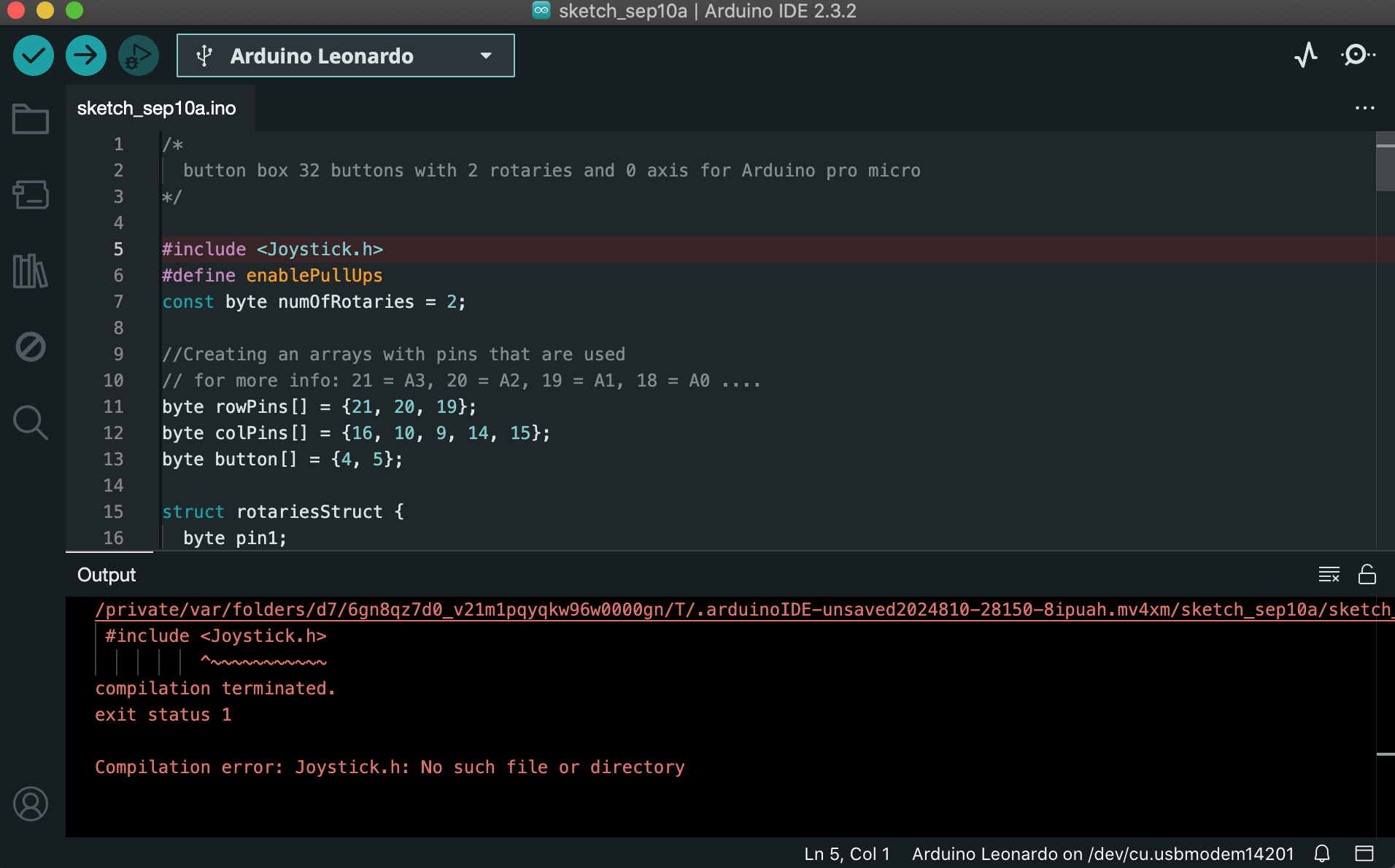
Task: Click the macOS green fullscreen window button
Action: click(x=74, y=10)
